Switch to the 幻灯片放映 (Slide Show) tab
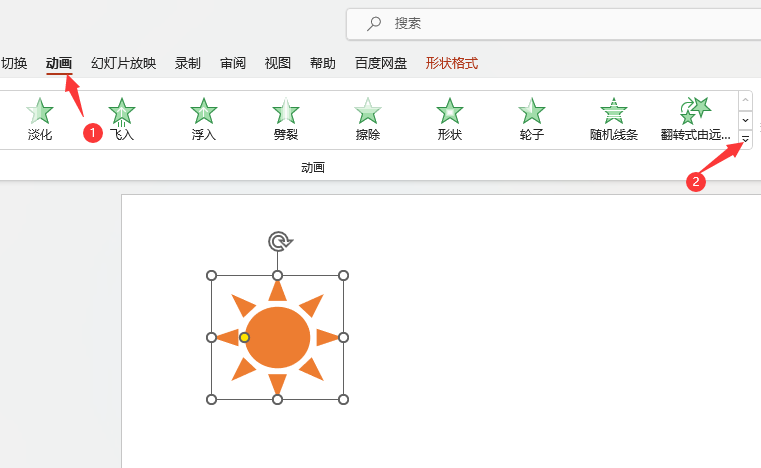Viewport: 761px width, 468px height. click(x=123, y=63)
